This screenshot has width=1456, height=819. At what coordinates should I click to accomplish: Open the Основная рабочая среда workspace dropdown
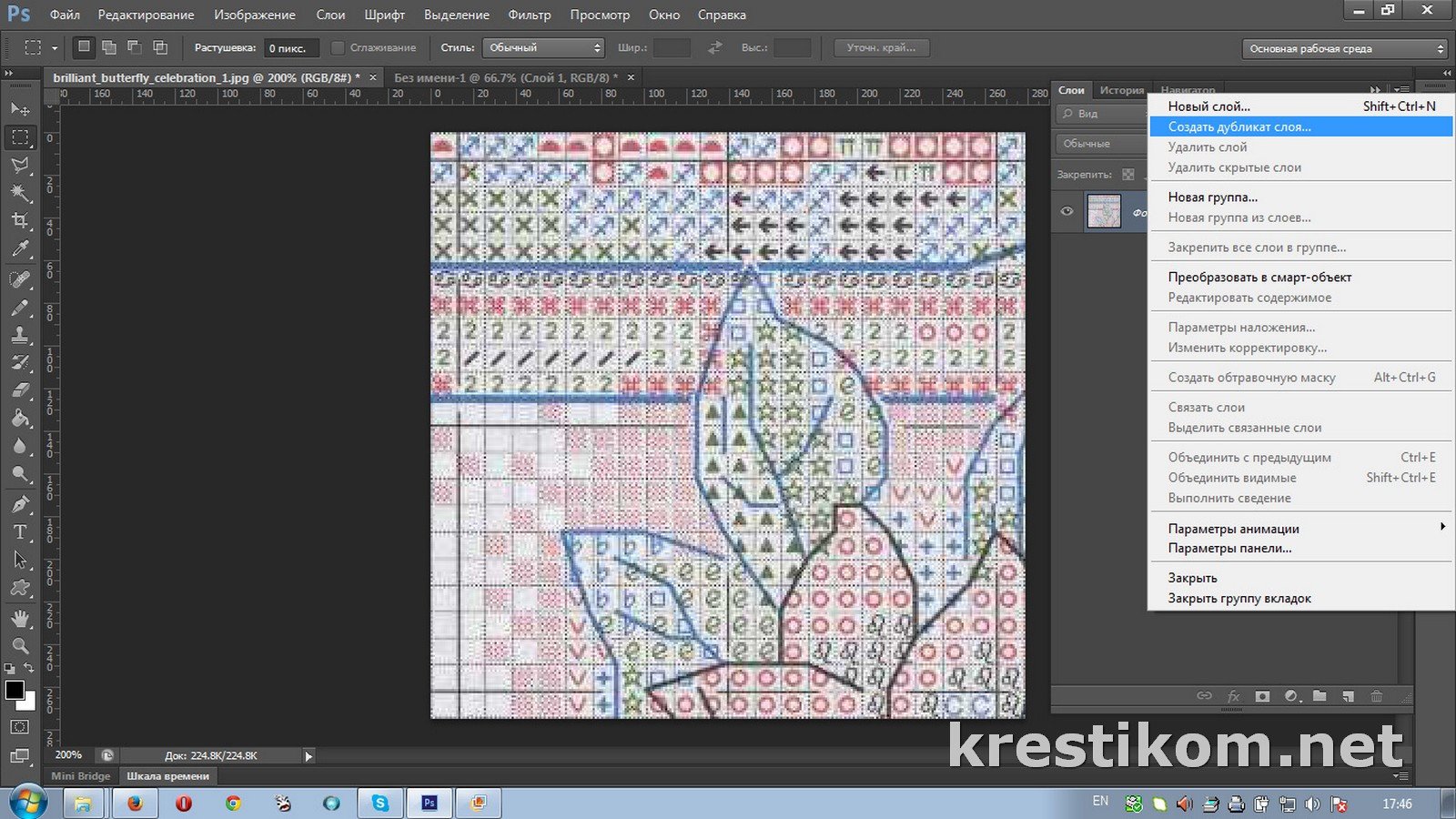coord(1345,49)
